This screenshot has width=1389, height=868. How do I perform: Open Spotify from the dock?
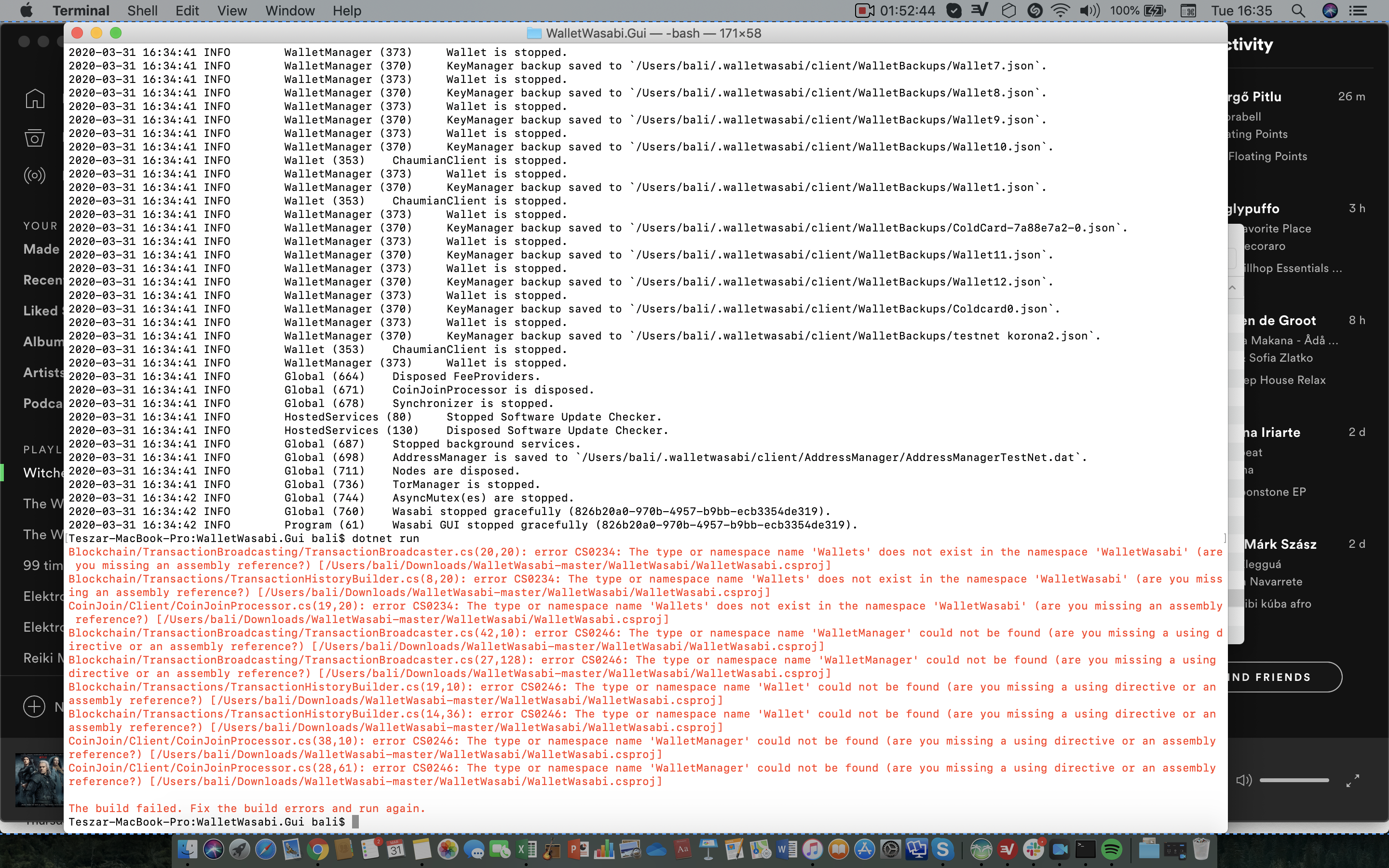tap(1112, 850)
